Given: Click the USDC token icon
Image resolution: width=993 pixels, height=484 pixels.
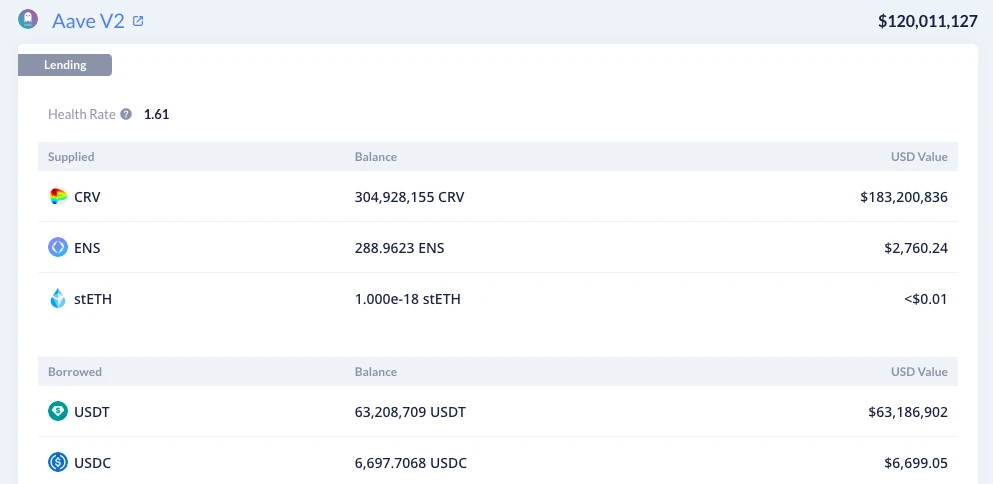Looking at the screenshot, I should coord(58,462).
